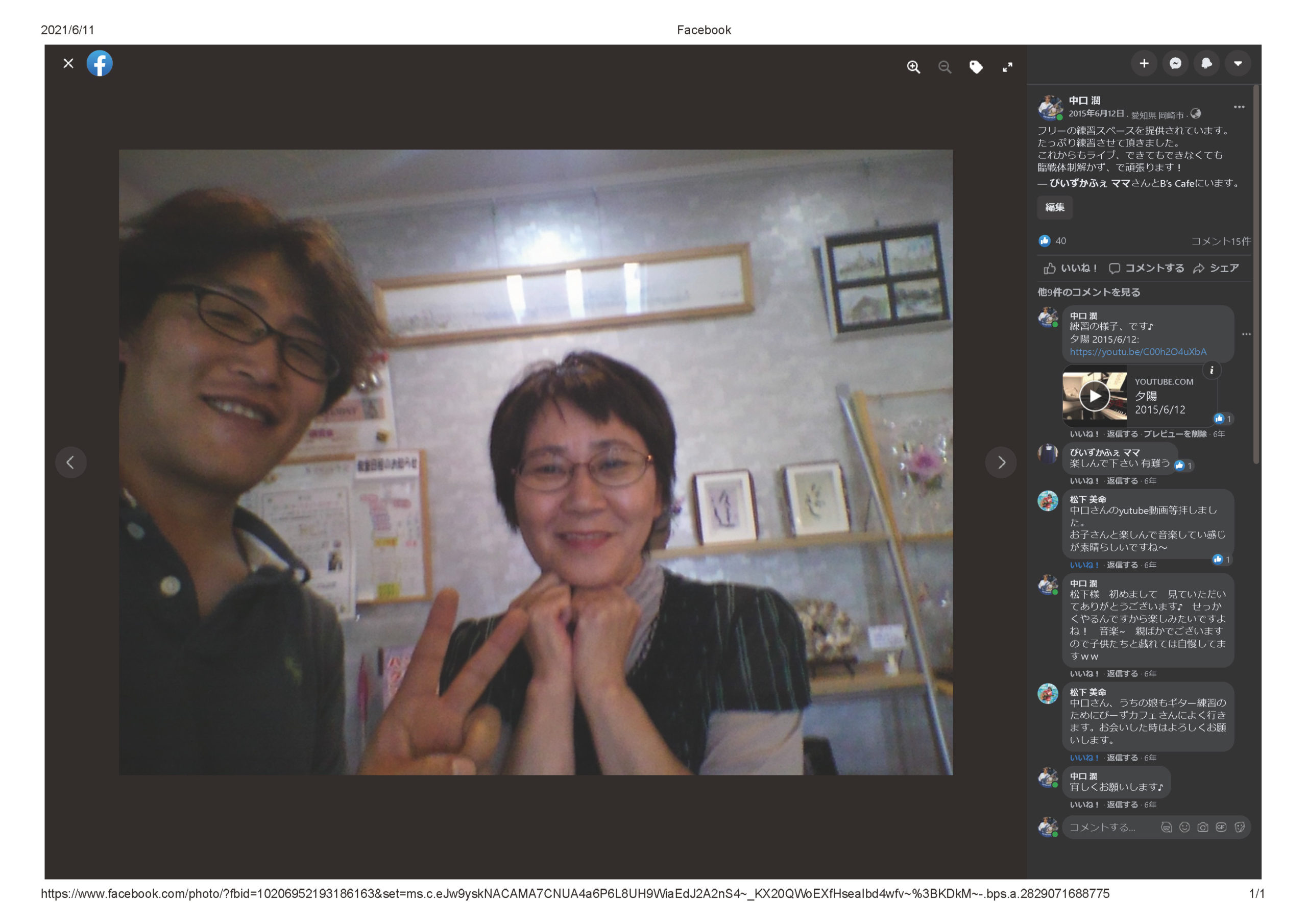
Task: Like びいずかふぇ ママ's comment
Action: click(x=1083, y=481)
